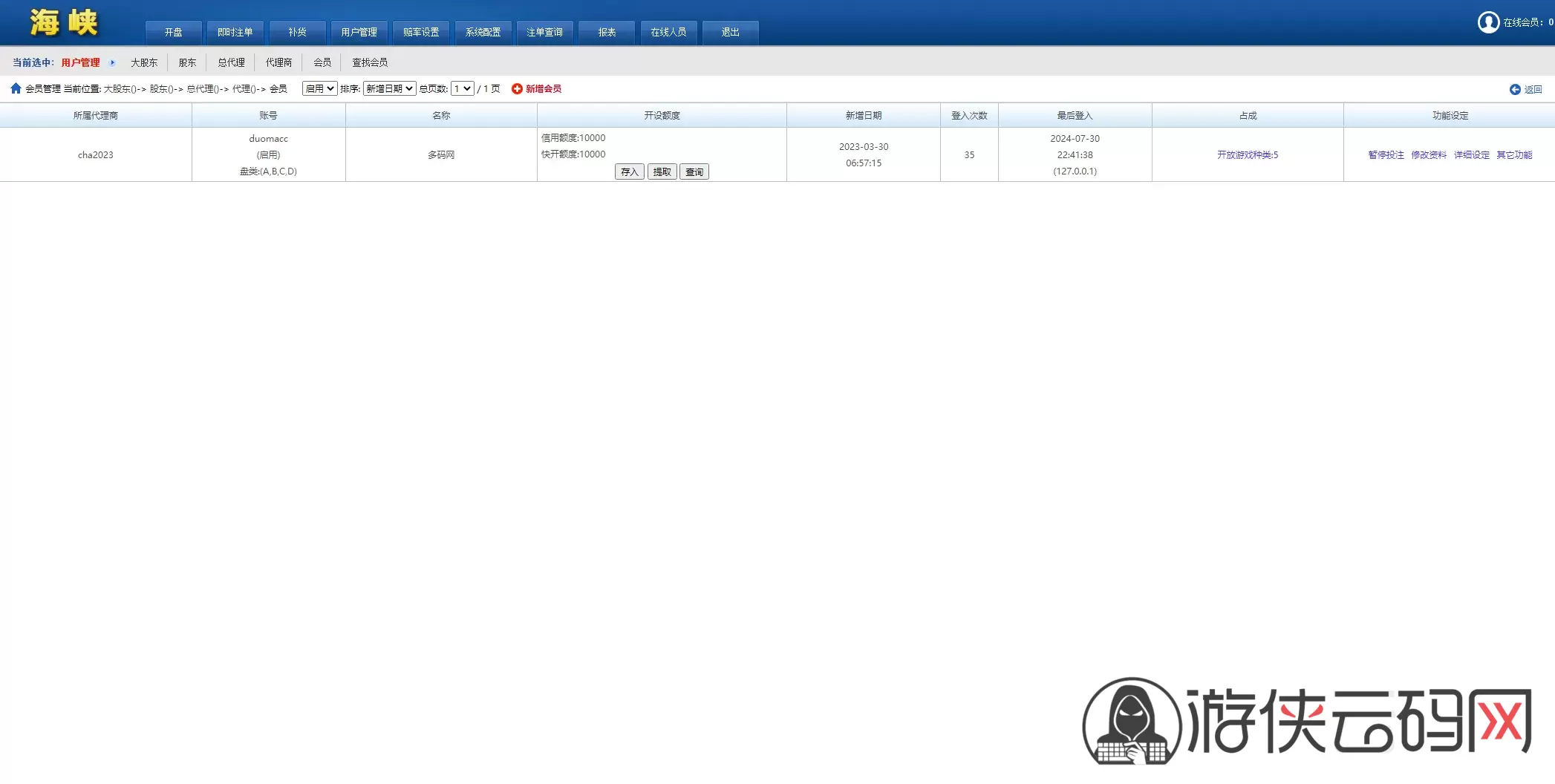
Task: Open the 报表 menu
Action: 607,33
